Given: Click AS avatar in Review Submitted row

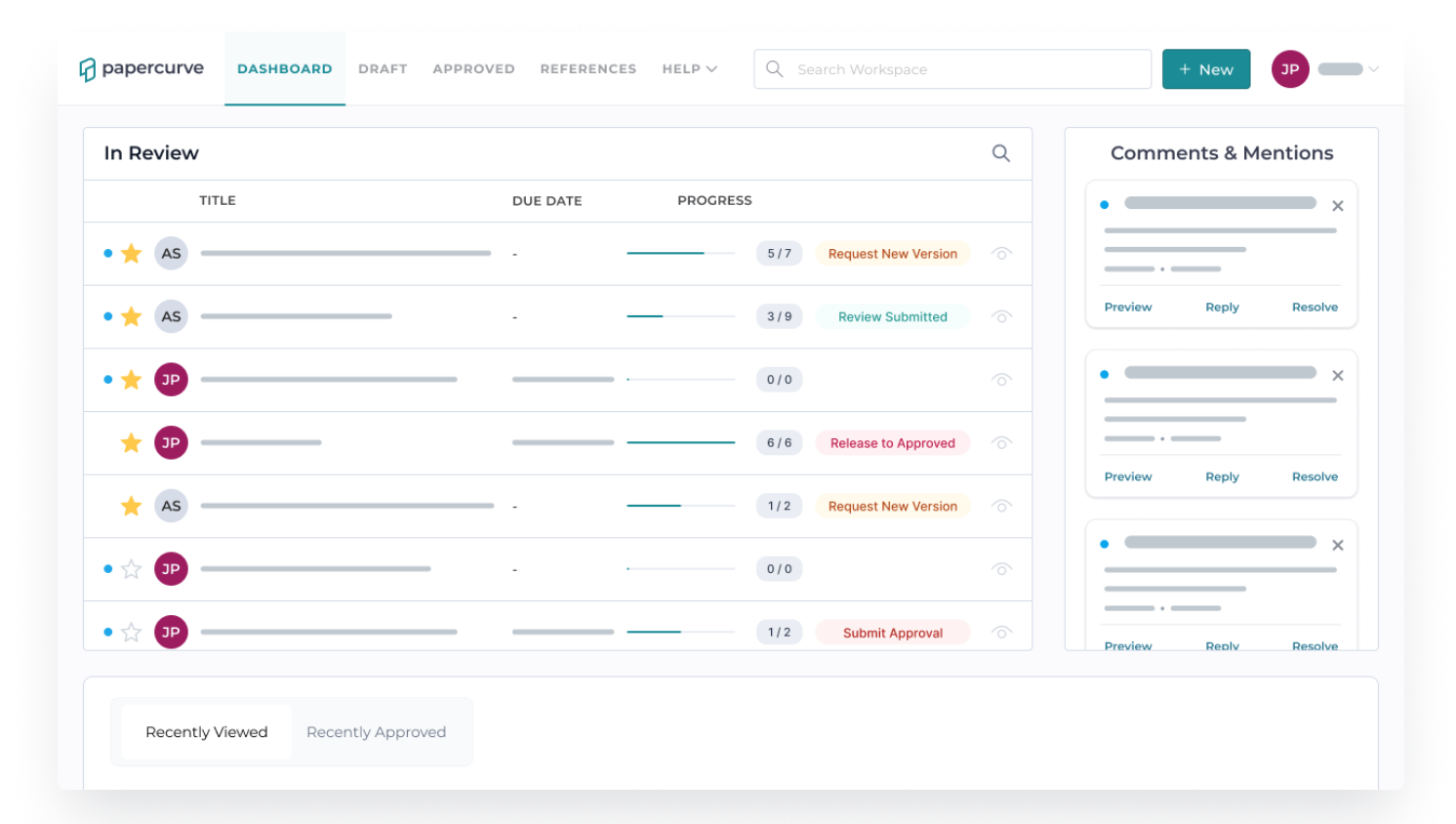Looking at the screenshot, I should 171,316.
